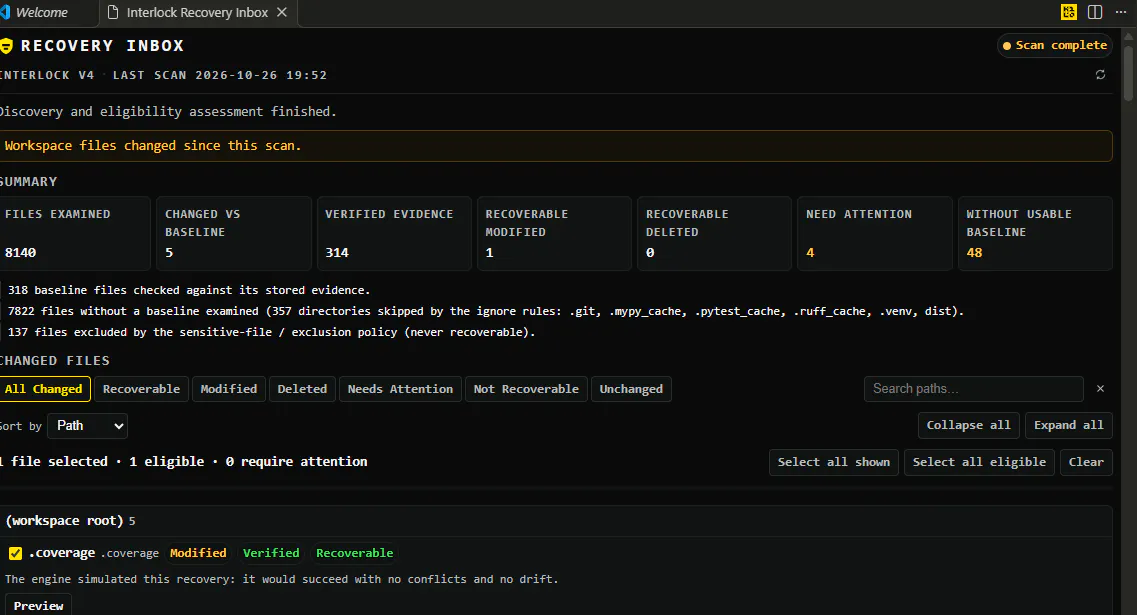Click the Files Examined 8140 card
This screenshot has height=615, width=1137.
[x=74, y=234]
